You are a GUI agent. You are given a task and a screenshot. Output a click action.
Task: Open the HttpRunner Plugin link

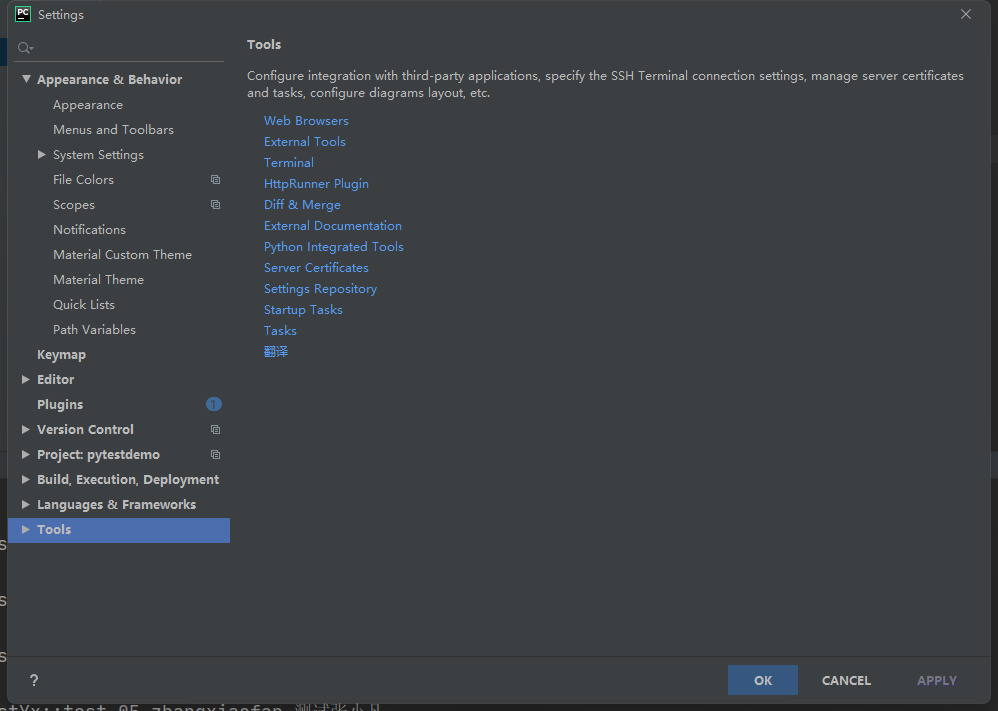point(316,184)
